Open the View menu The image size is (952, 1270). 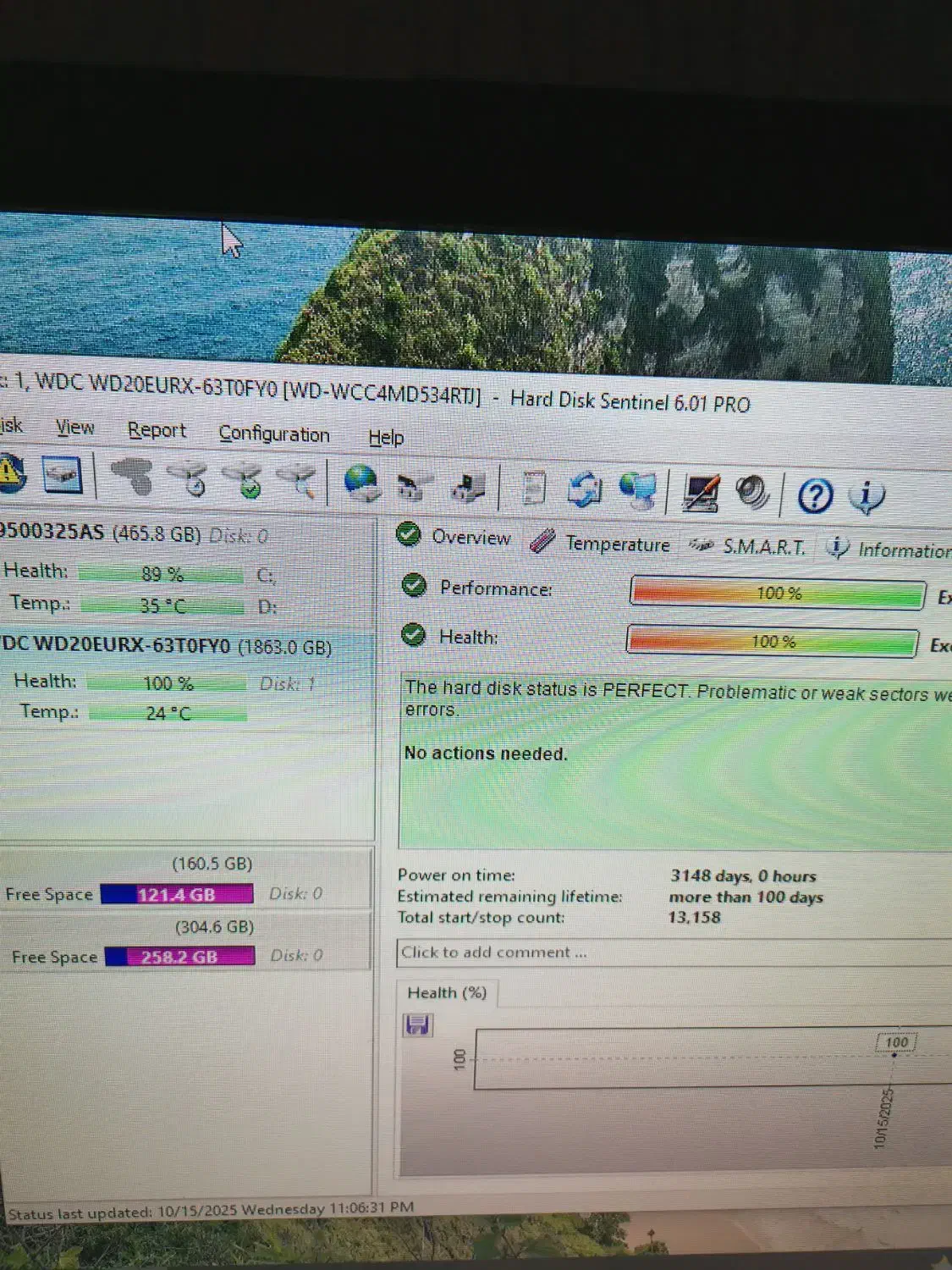pyautogui.click(x=74, y=428)
